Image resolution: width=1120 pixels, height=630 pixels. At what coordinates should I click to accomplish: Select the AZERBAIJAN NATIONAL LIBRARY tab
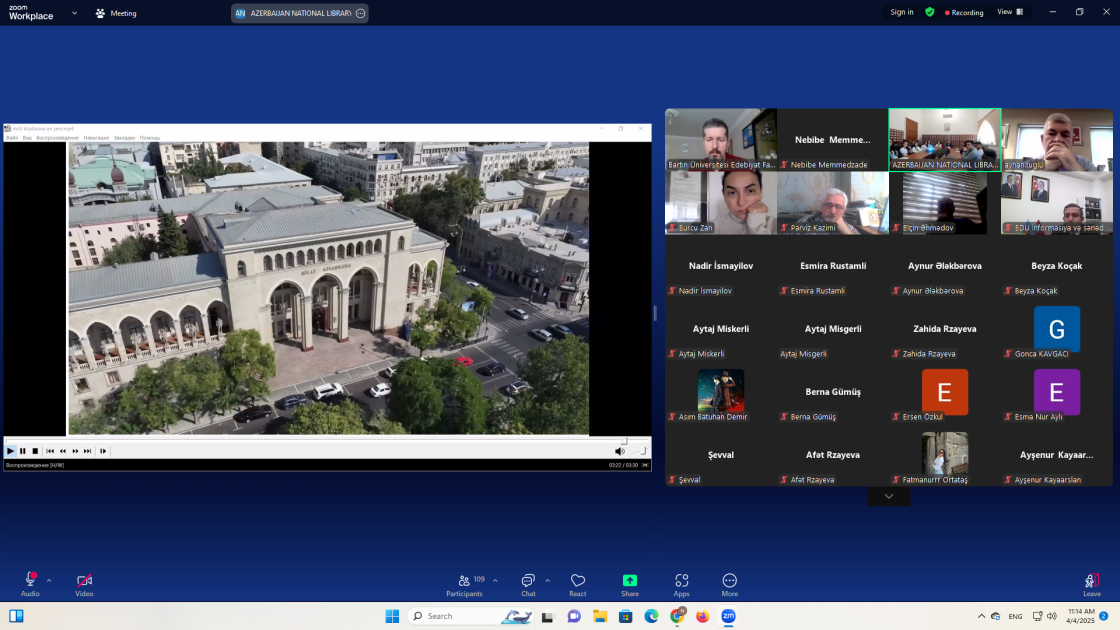299,13
